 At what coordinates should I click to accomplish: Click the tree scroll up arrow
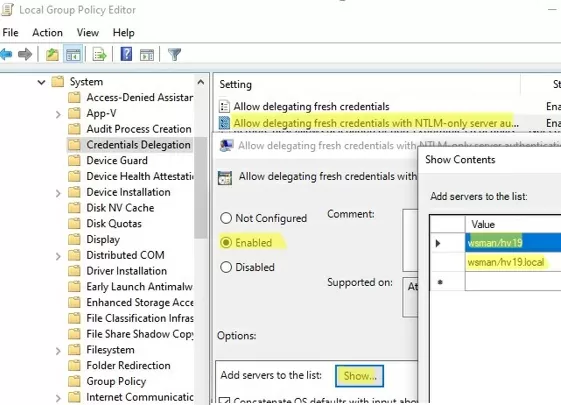(201, 82)
